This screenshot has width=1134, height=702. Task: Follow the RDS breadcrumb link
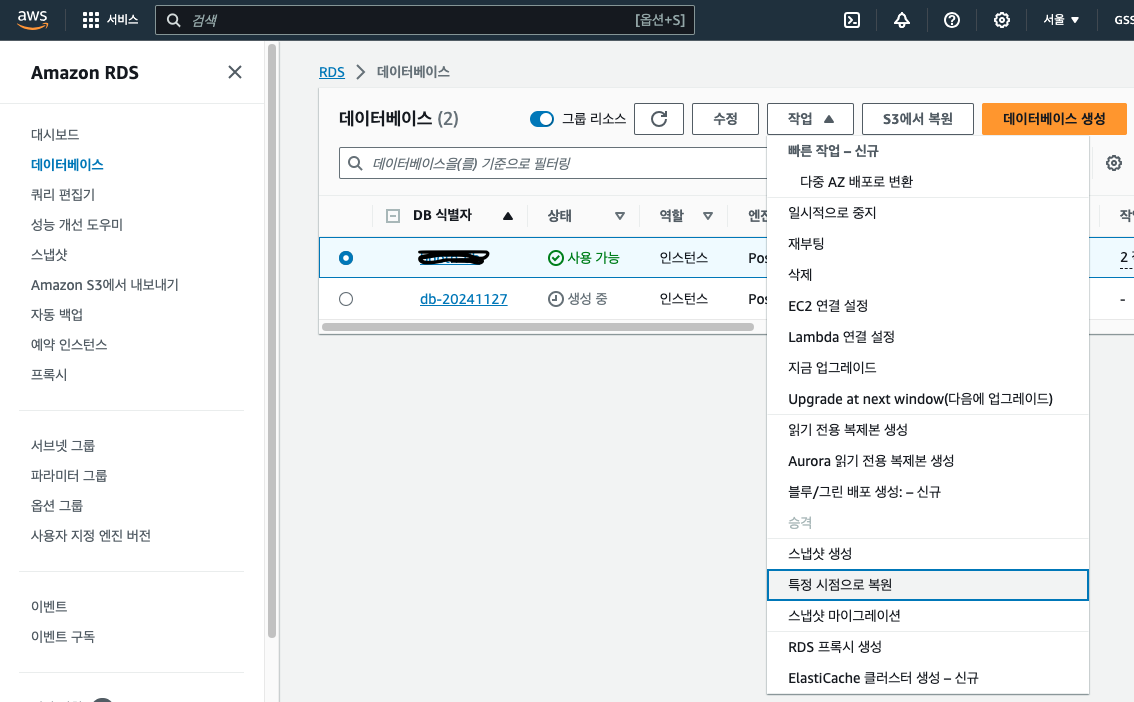click(332, 72)
